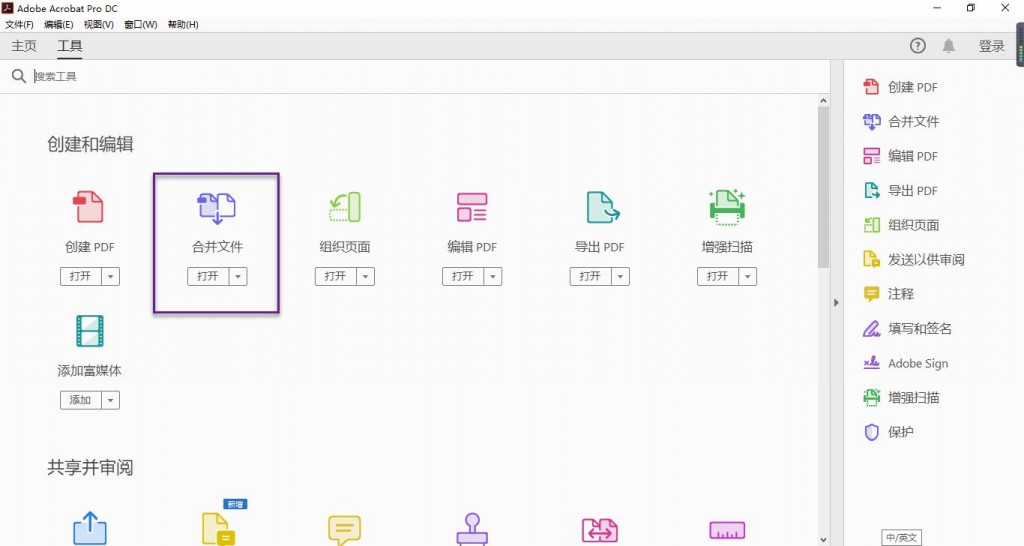Screen dimensions: 1024x546
Task: Click the 创建 PDF tool icon in main grid
Action: [x=88, y=206]
